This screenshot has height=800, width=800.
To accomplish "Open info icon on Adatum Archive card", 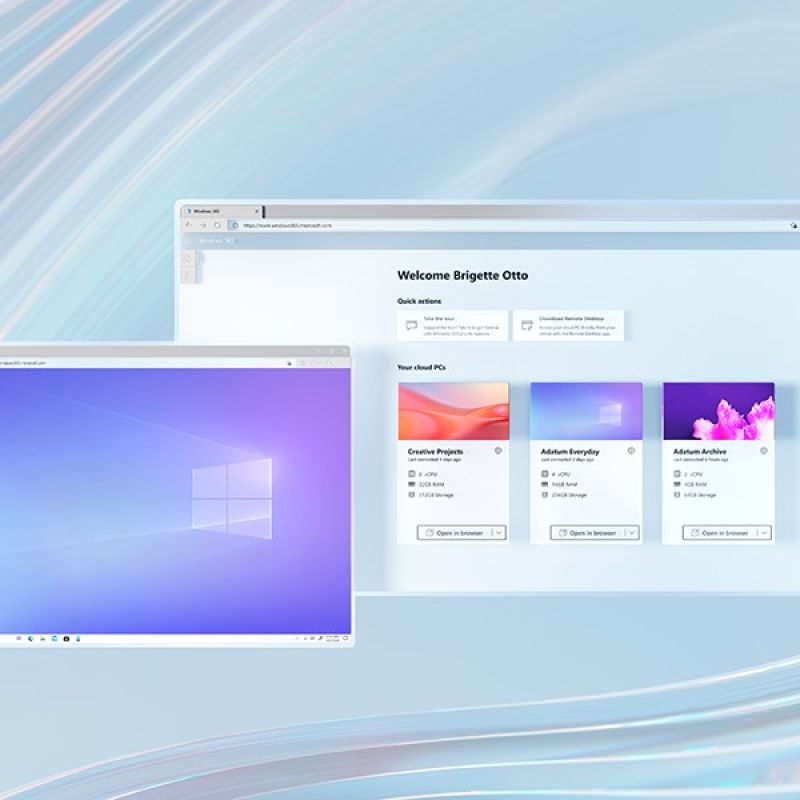I will tap(763, 451).
